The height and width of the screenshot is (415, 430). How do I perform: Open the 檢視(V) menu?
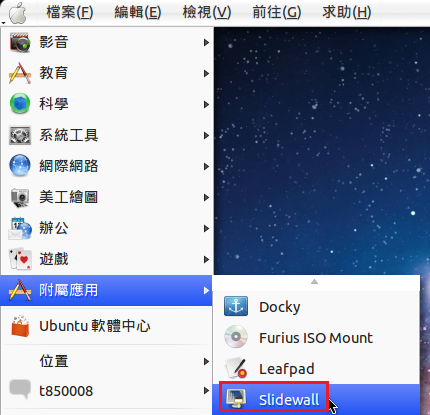pos(207,13)
